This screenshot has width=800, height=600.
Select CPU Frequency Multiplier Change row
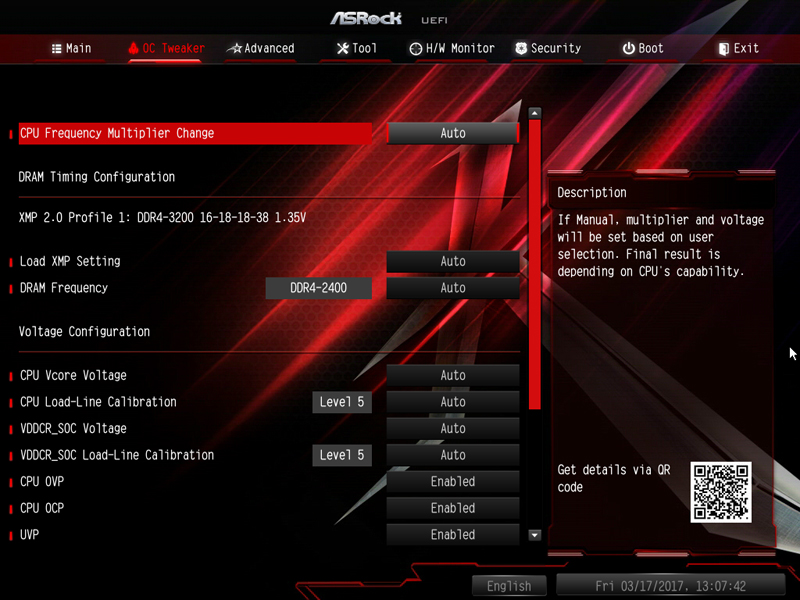point(195,133)
